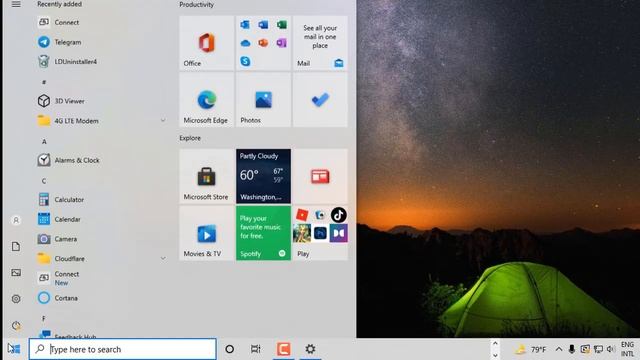Open Microsoft Store tile
Image resolution: width=640 pixels, height=360 pixels.
(x=207, y=176)
